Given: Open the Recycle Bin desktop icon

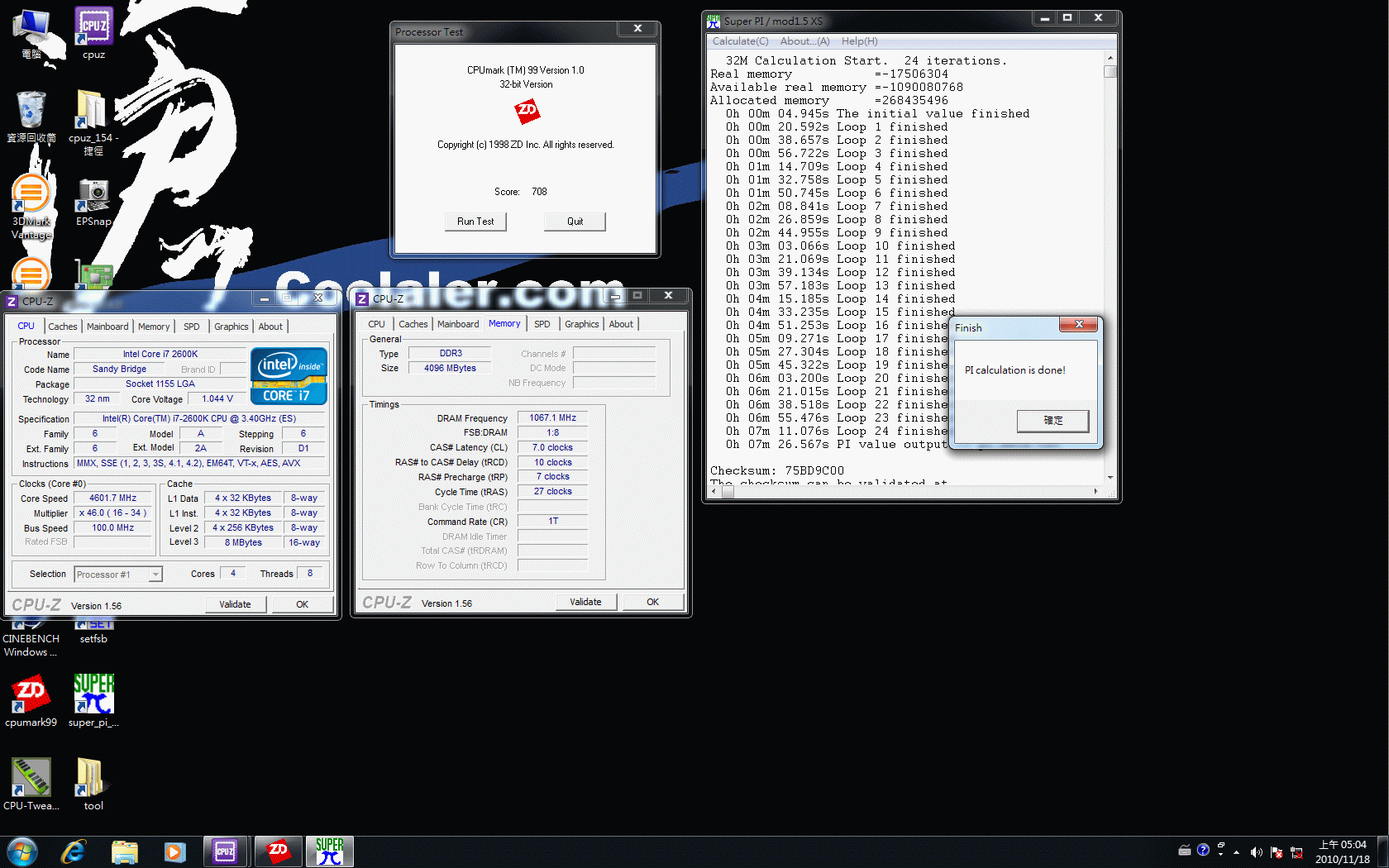Looking at the screenshot, I should pyautogui.click(x=31, y=116).
